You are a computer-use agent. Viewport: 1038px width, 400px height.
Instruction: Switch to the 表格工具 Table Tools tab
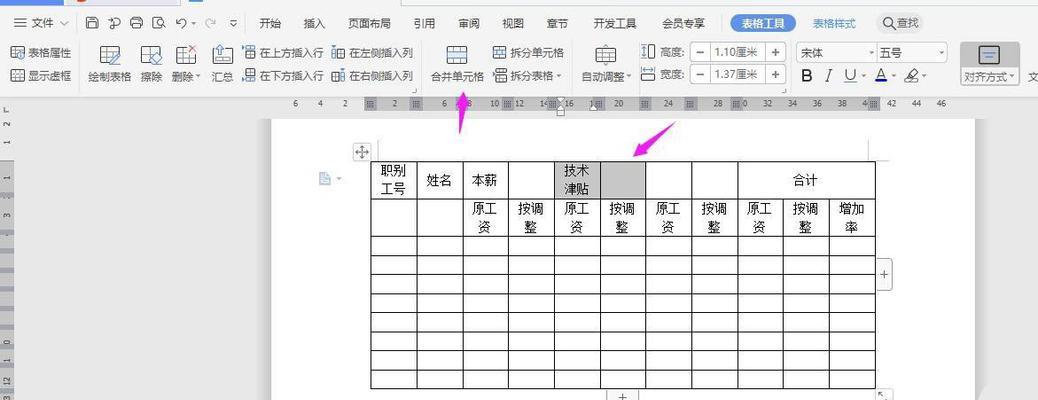tap(763, 23)
